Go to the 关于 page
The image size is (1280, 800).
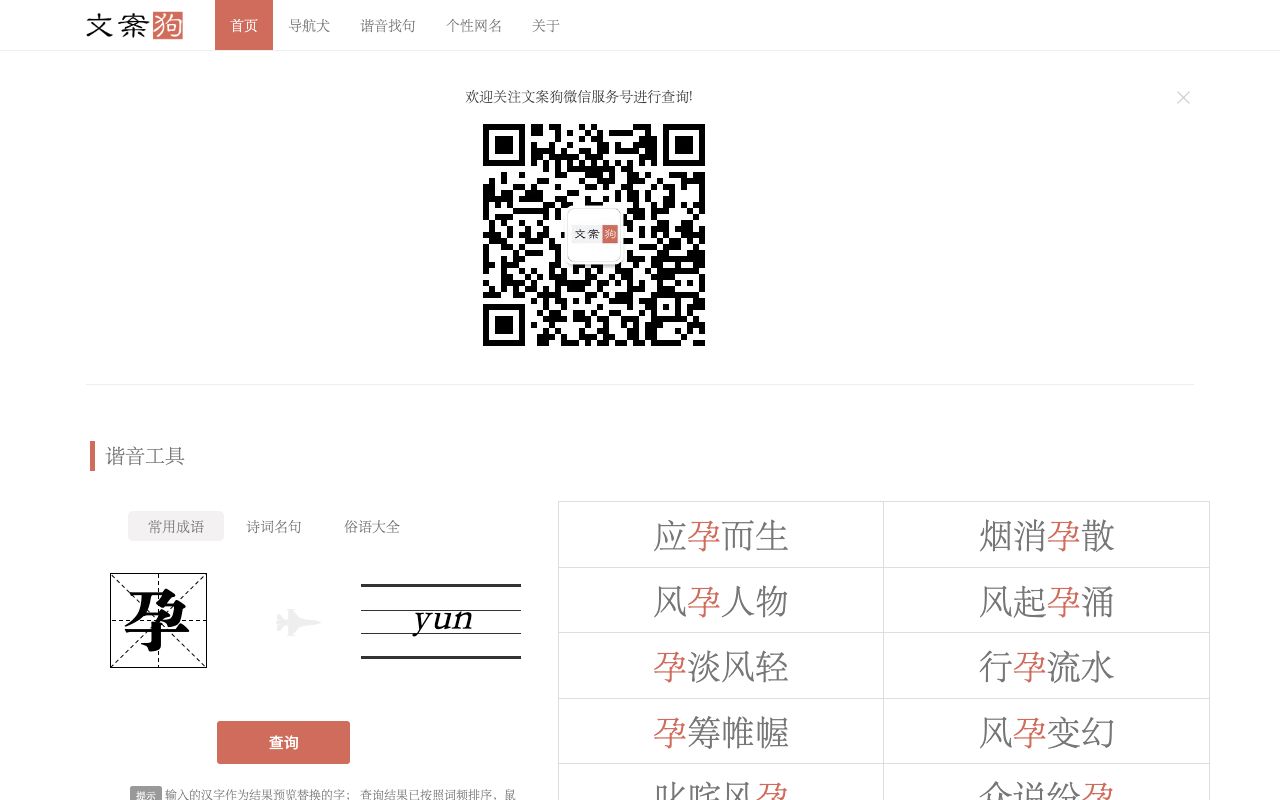point(546,25)
